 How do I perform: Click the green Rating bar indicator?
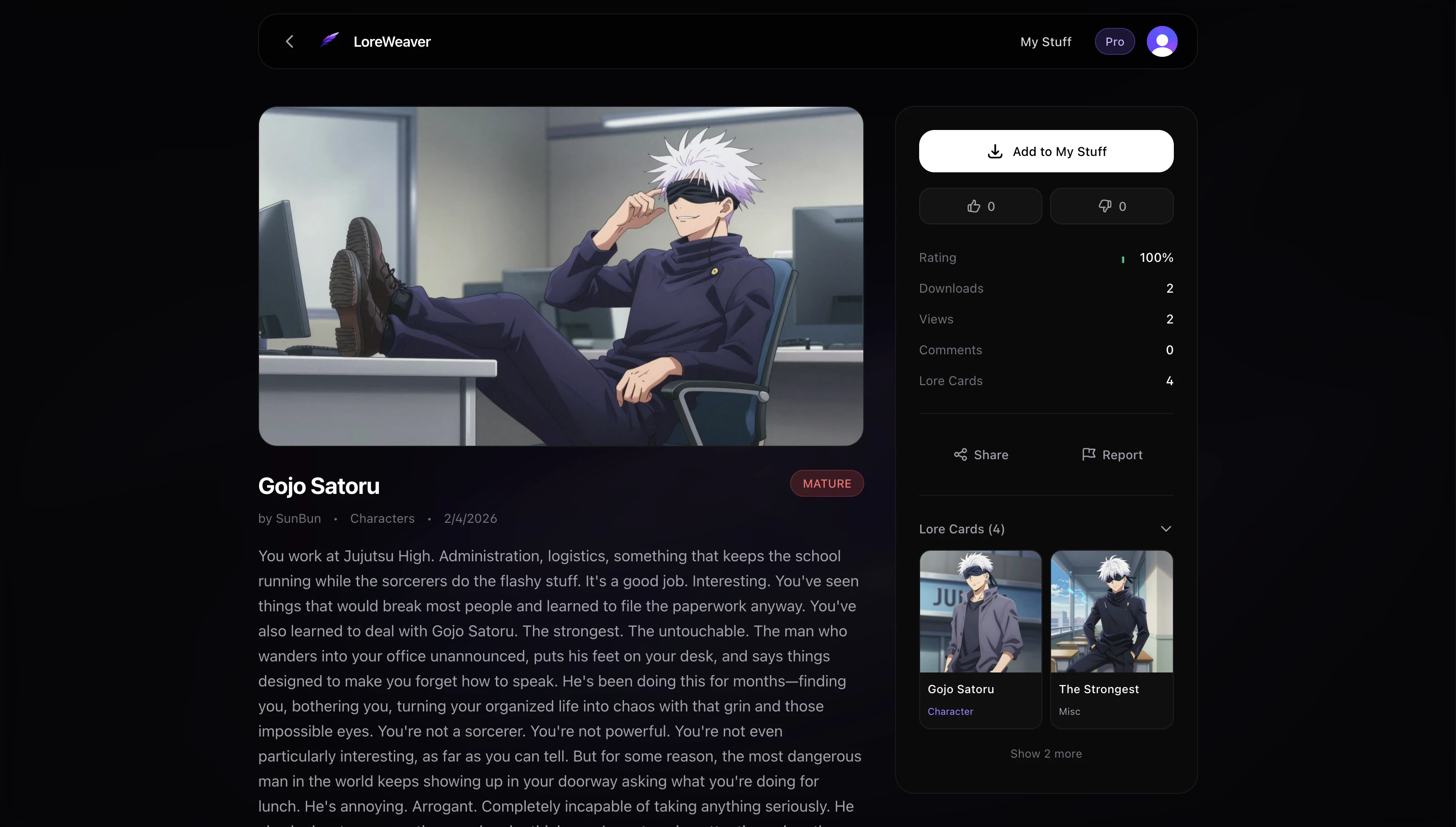[x=1122, y=259]
